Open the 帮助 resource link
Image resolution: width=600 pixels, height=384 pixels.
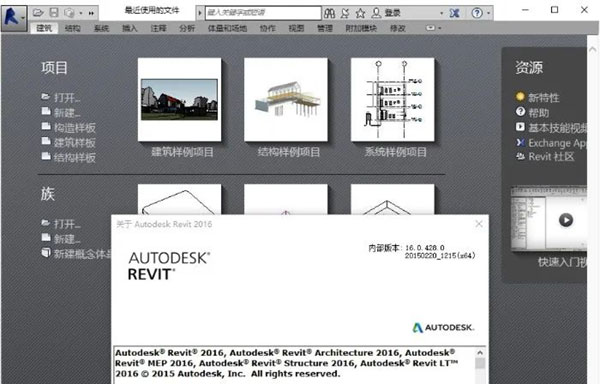click(x=539, y=113)
